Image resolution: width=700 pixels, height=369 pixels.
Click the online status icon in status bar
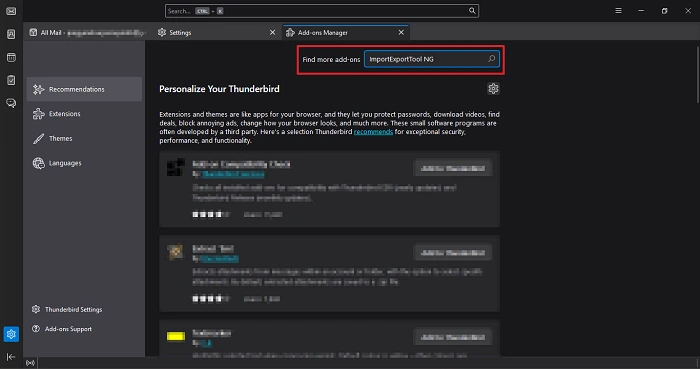point(30,363)
